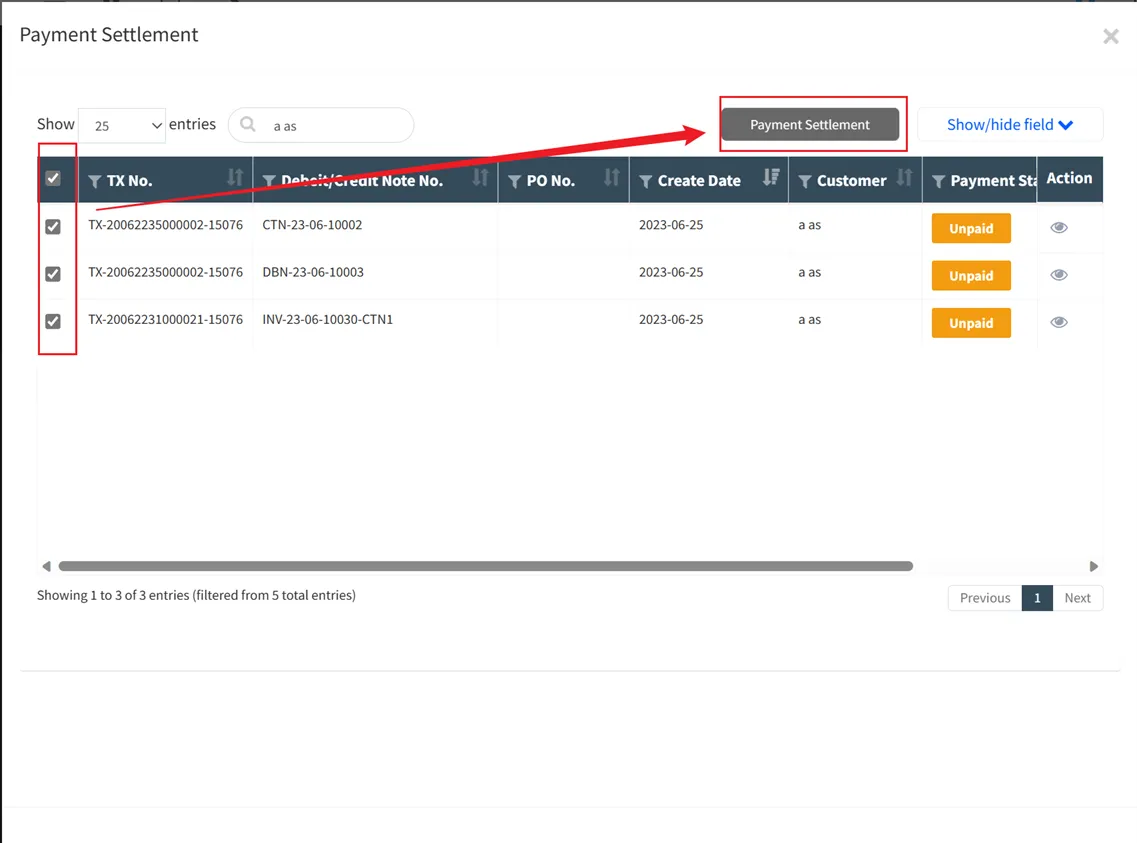View details eye icon for CTN-23-06-10002
Viewport: 1137px width, 843px height.
1059,228
